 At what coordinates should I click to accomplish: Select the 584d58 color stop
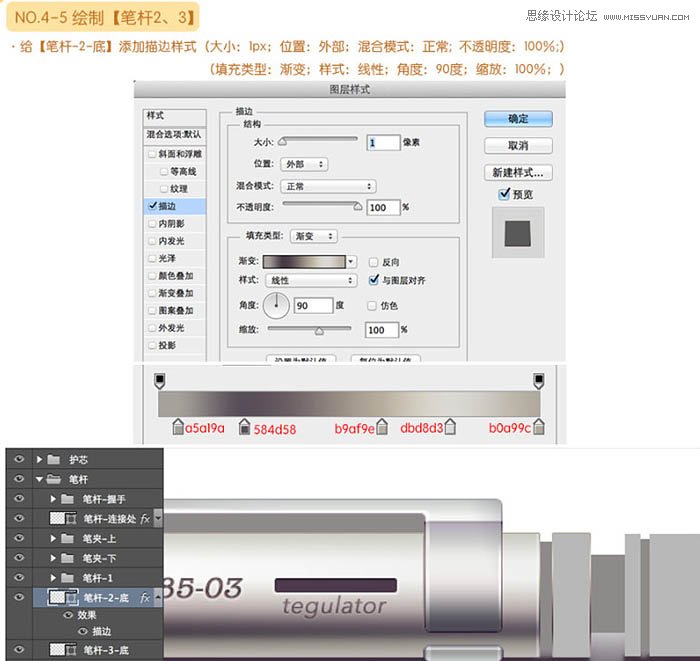244,427
